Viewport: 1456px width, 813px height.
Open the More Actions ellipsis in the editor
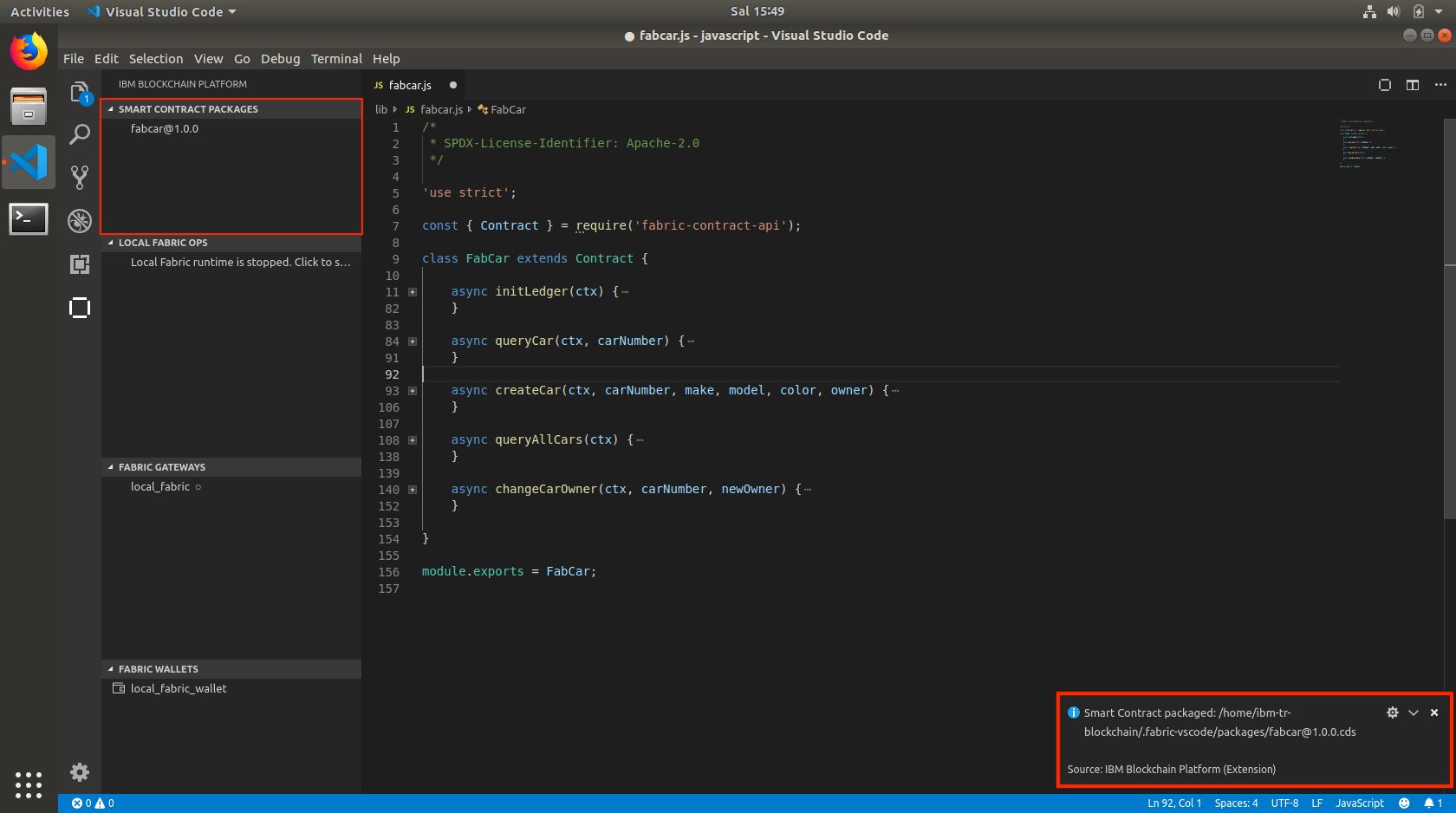[1440, 85]
